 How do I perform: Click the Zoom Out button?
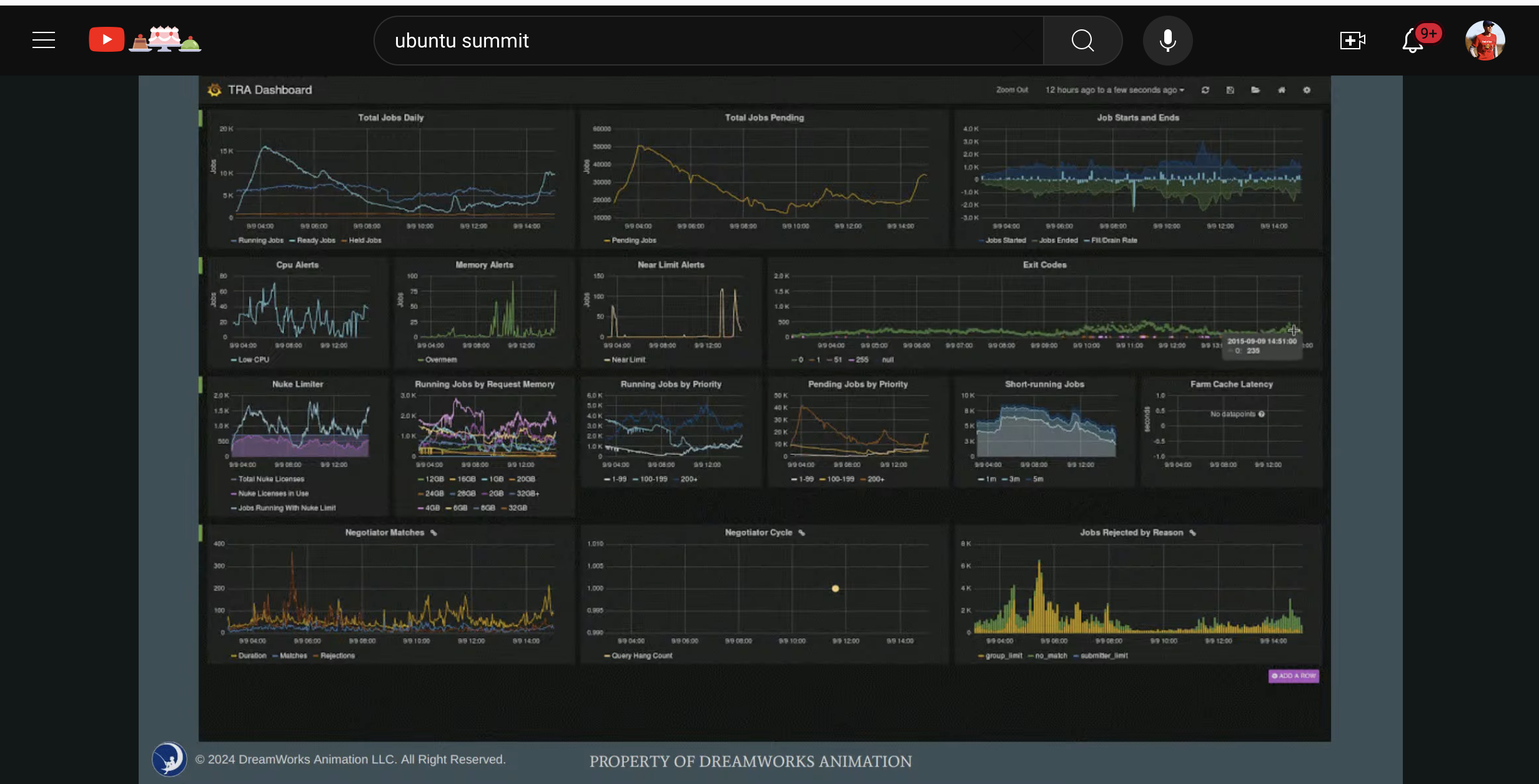tap(1012, 90)
